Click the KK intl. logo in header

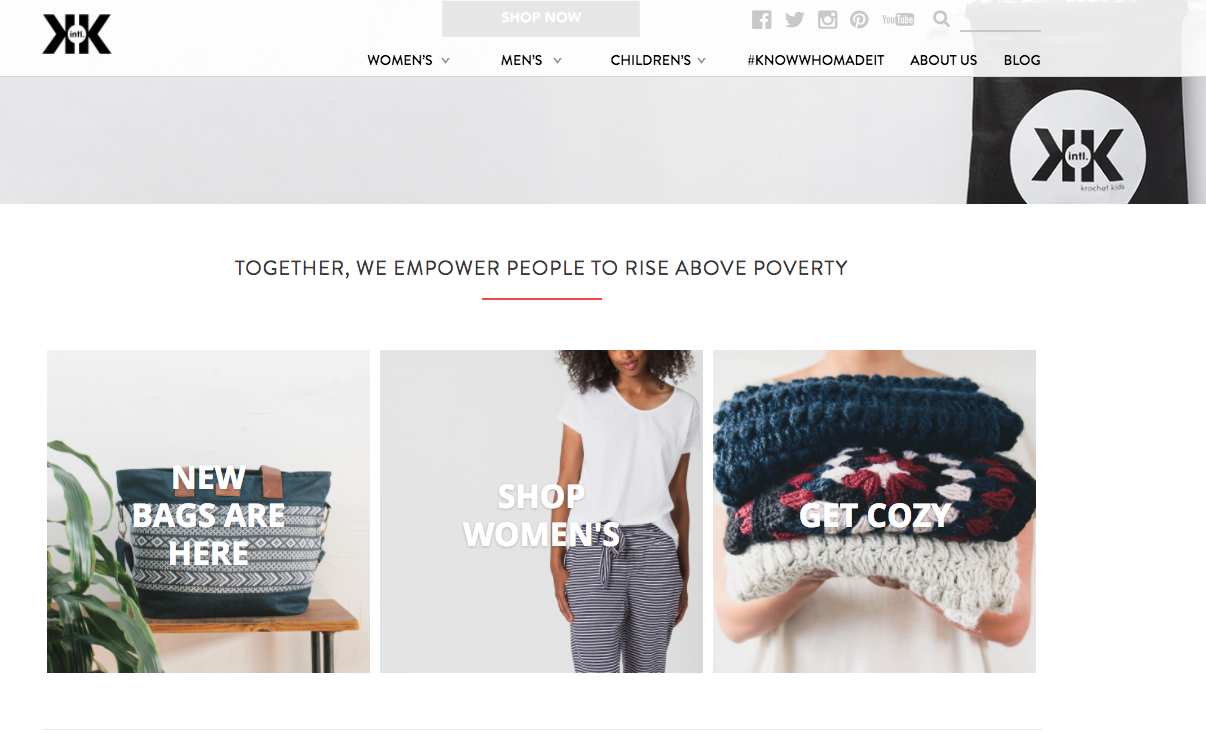point(77,34)
